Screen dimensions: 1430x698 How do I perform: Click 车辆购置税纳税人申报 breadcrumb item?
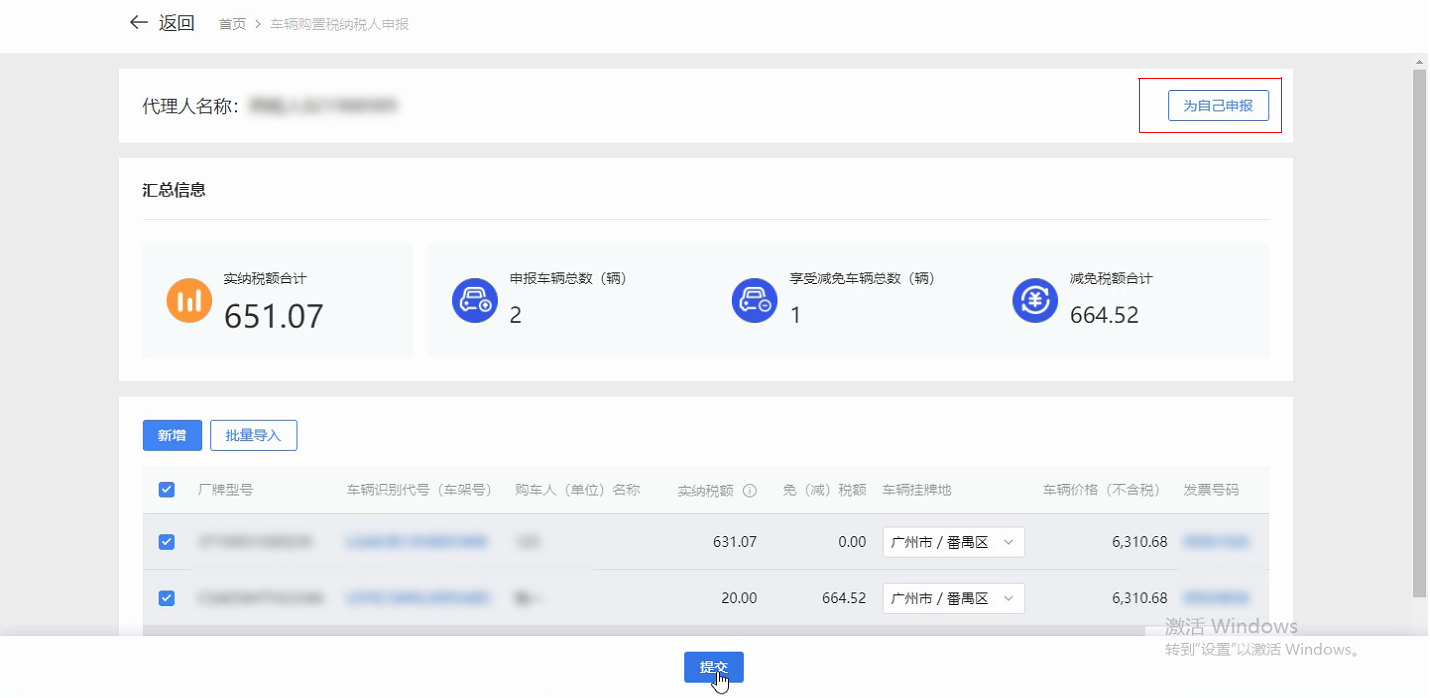tap(339, 24)
